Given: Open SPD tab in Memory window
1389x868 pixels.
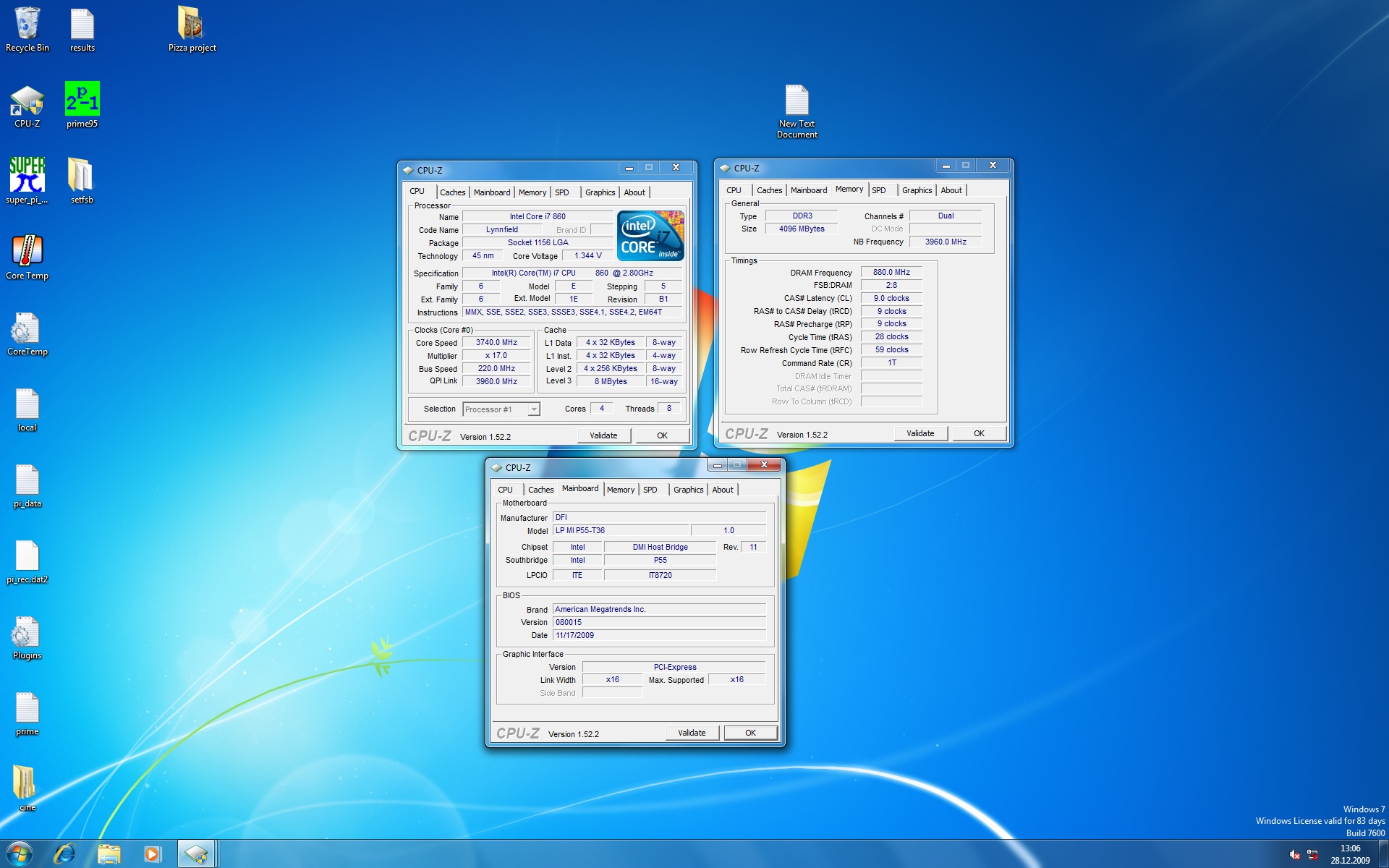Looking at the screenshot, I should click(x=879, y=190).
